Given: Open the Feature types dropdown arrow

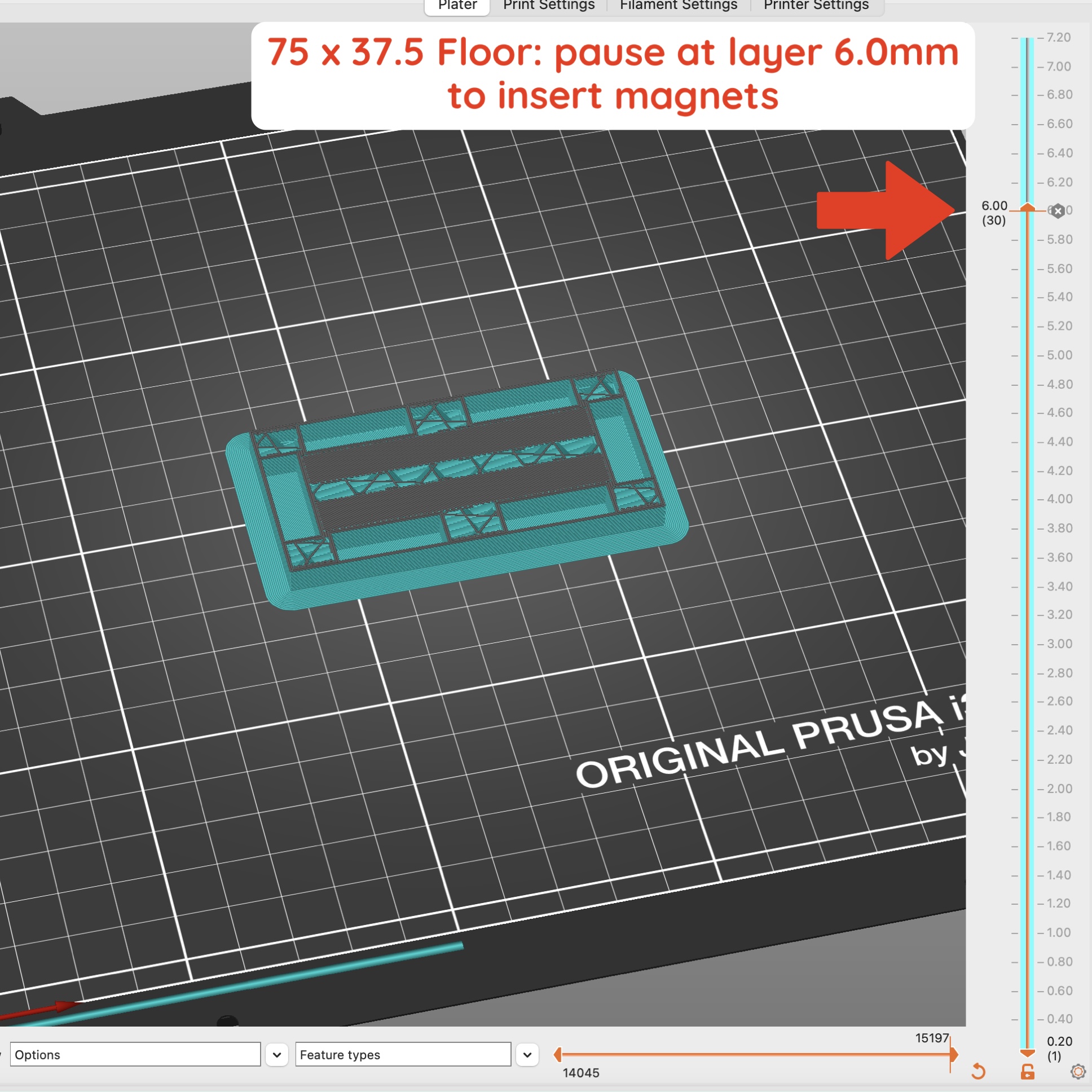Looking at the screenshot, I should click(527, 1055).
